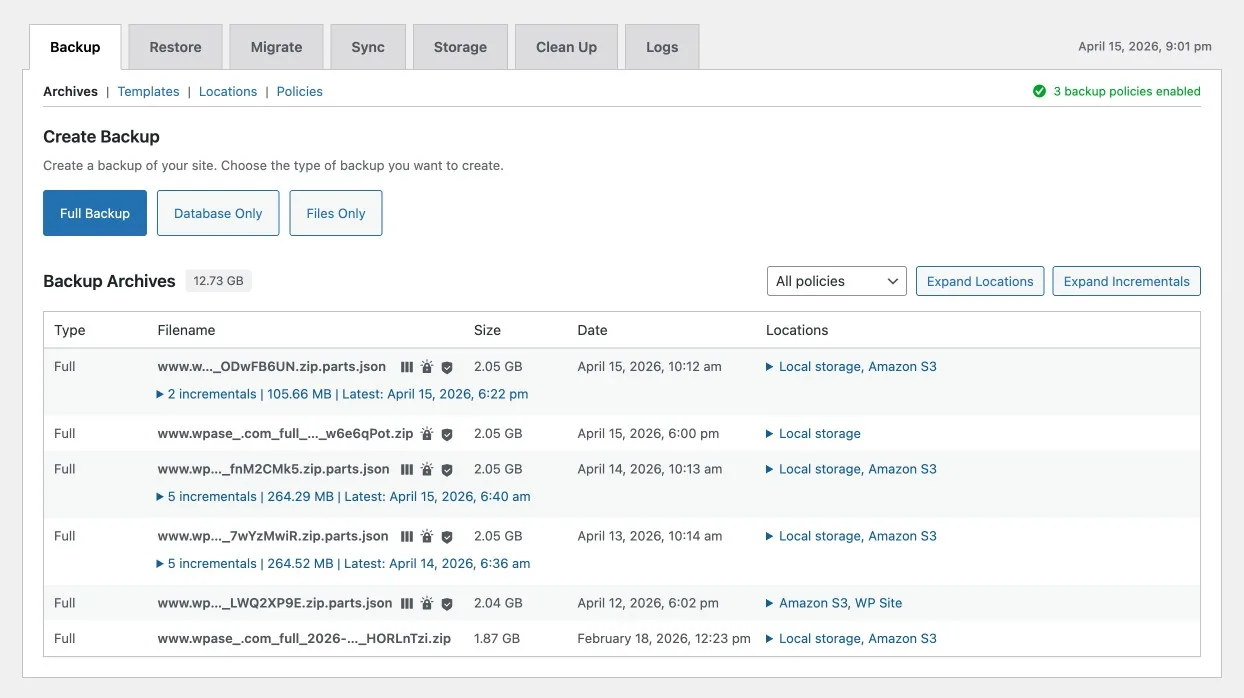Click the shield icon on LWQ2XP9E backup row
The height and width of the screenshot is (698, 1244).
(x=447, y=604)
